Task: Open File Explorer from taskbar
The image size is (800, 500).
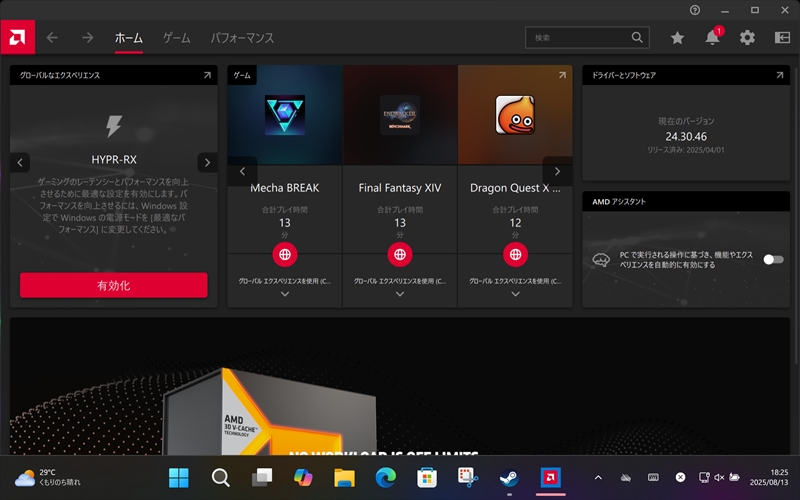Action: 344,478
